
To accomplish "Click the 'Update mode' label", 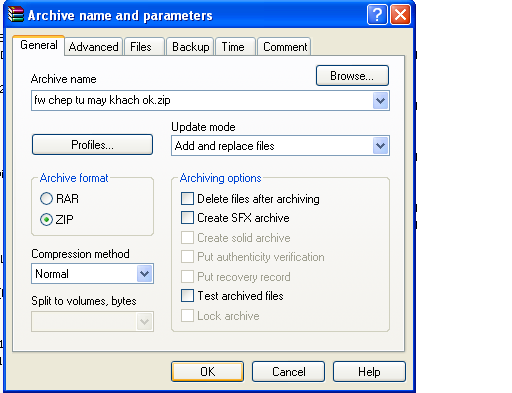I will pyautogui.click(x=203, y=127).
